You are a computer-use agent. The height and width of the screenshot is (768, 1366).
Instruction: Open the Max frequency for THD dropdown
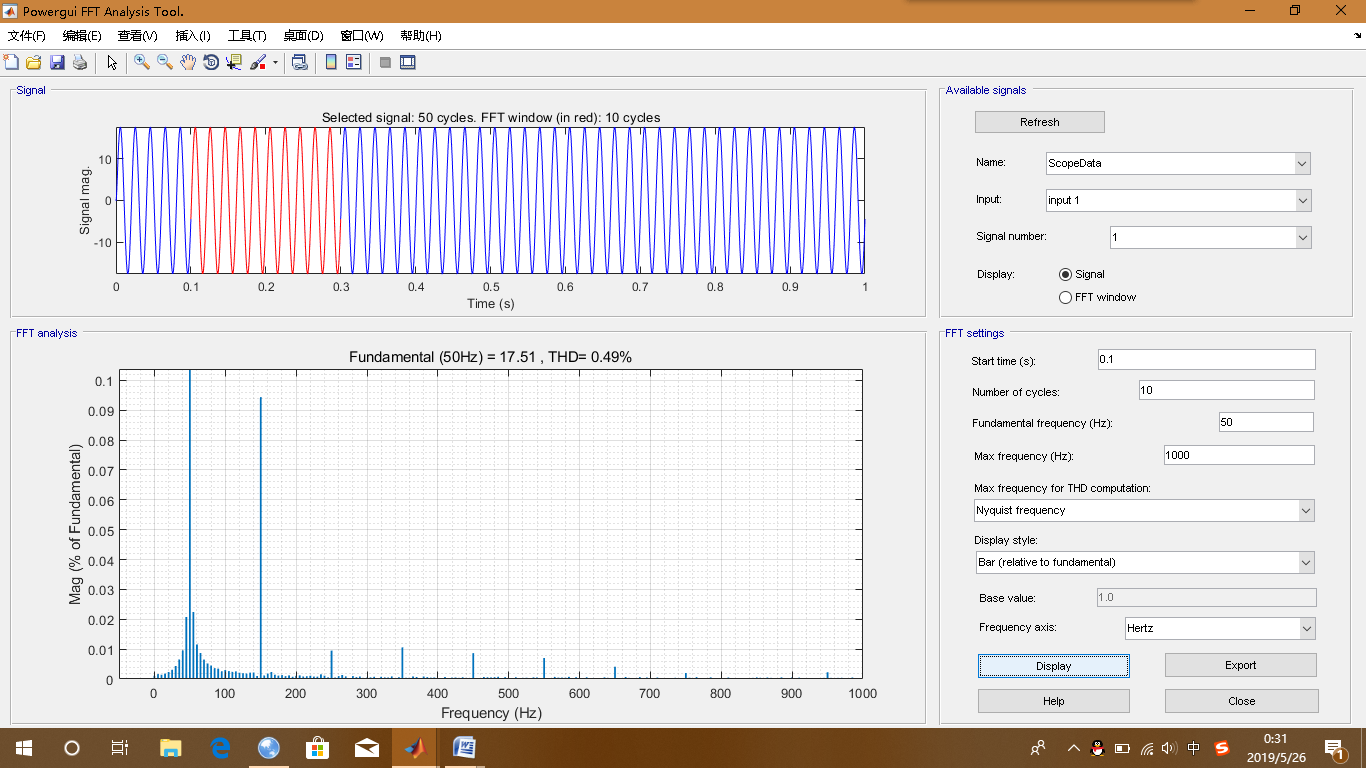(x=1144, y=510)
